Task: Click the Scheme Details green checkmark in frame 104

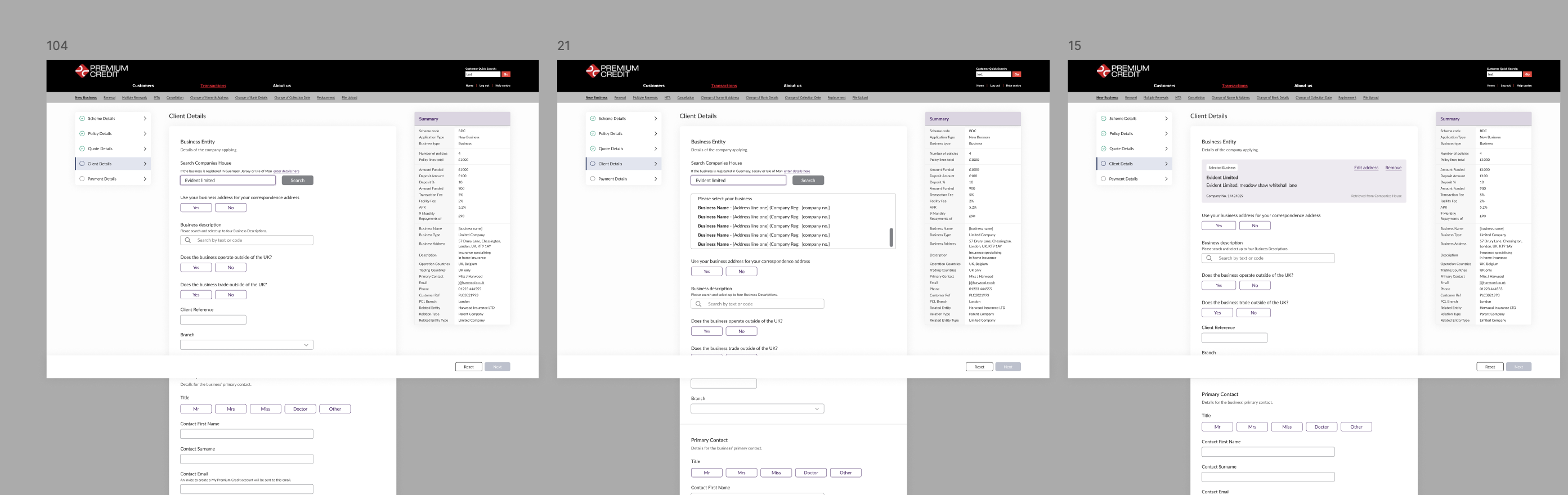Action: pyautogui.click(x=82, y=119)
